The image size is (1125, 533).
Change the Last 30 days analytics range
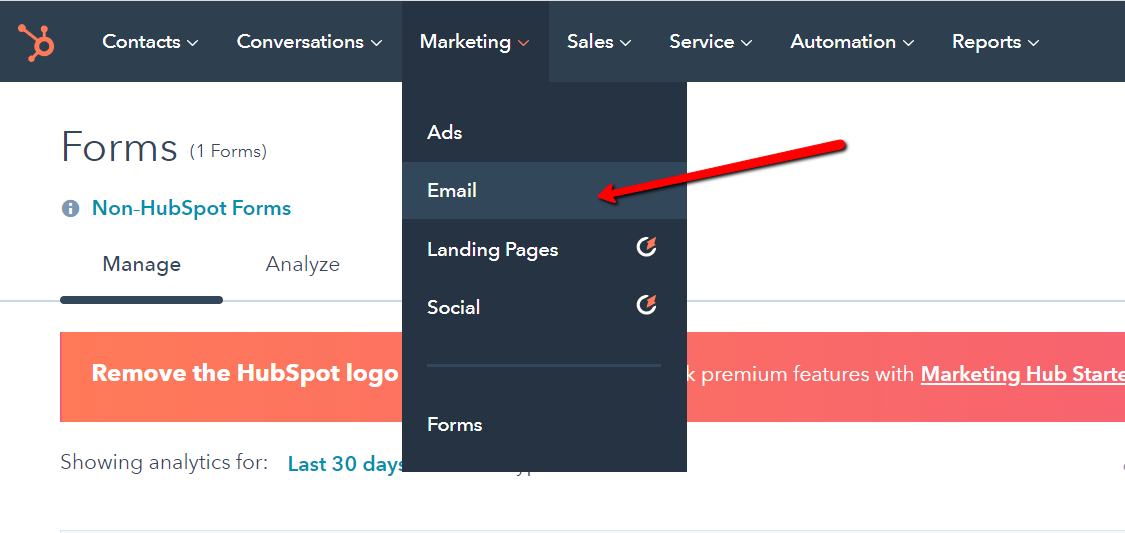click(344, 464)
